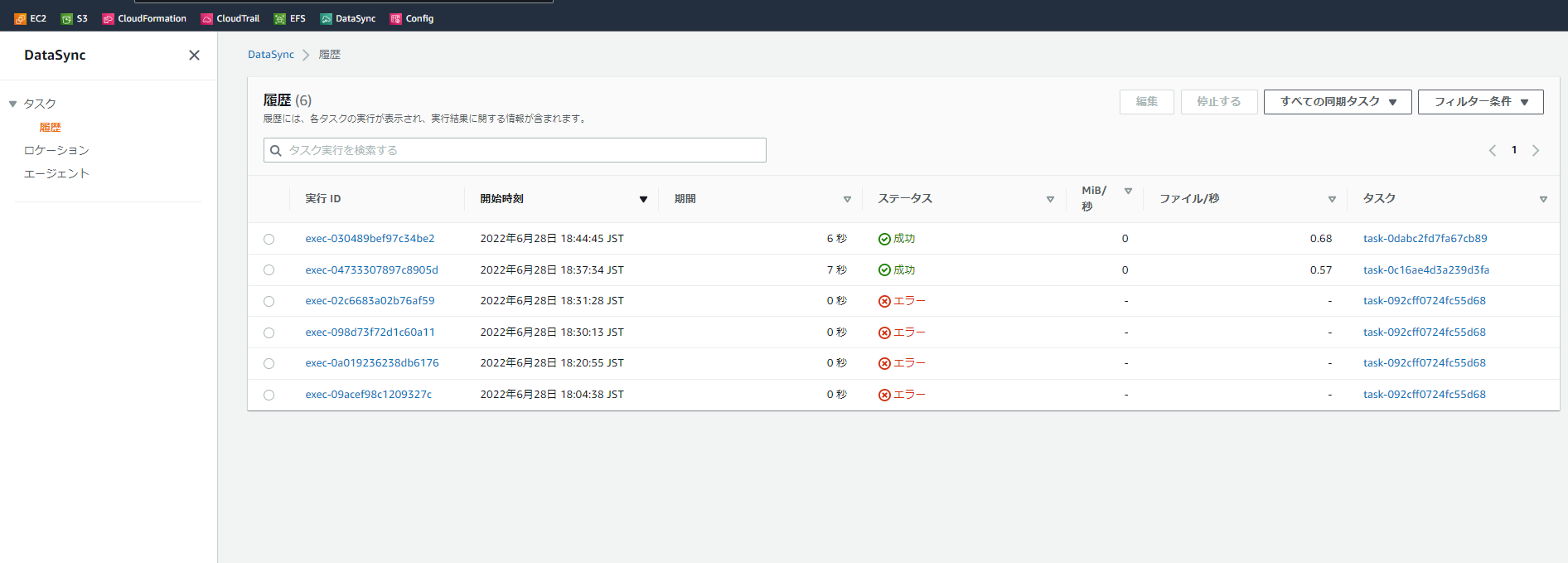Open execution exec-09acef98c1209327c

(369, 394)
